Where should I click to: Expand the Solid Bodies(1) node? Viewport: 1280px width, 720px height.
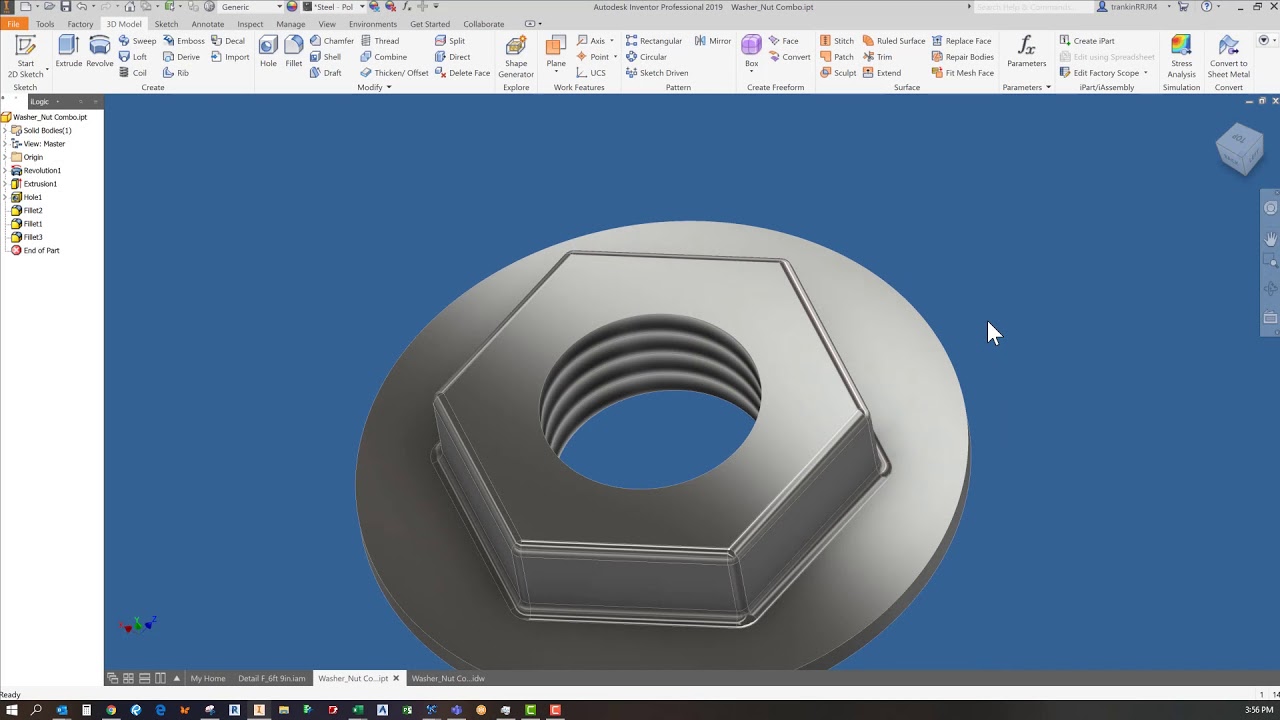(5, 131)
